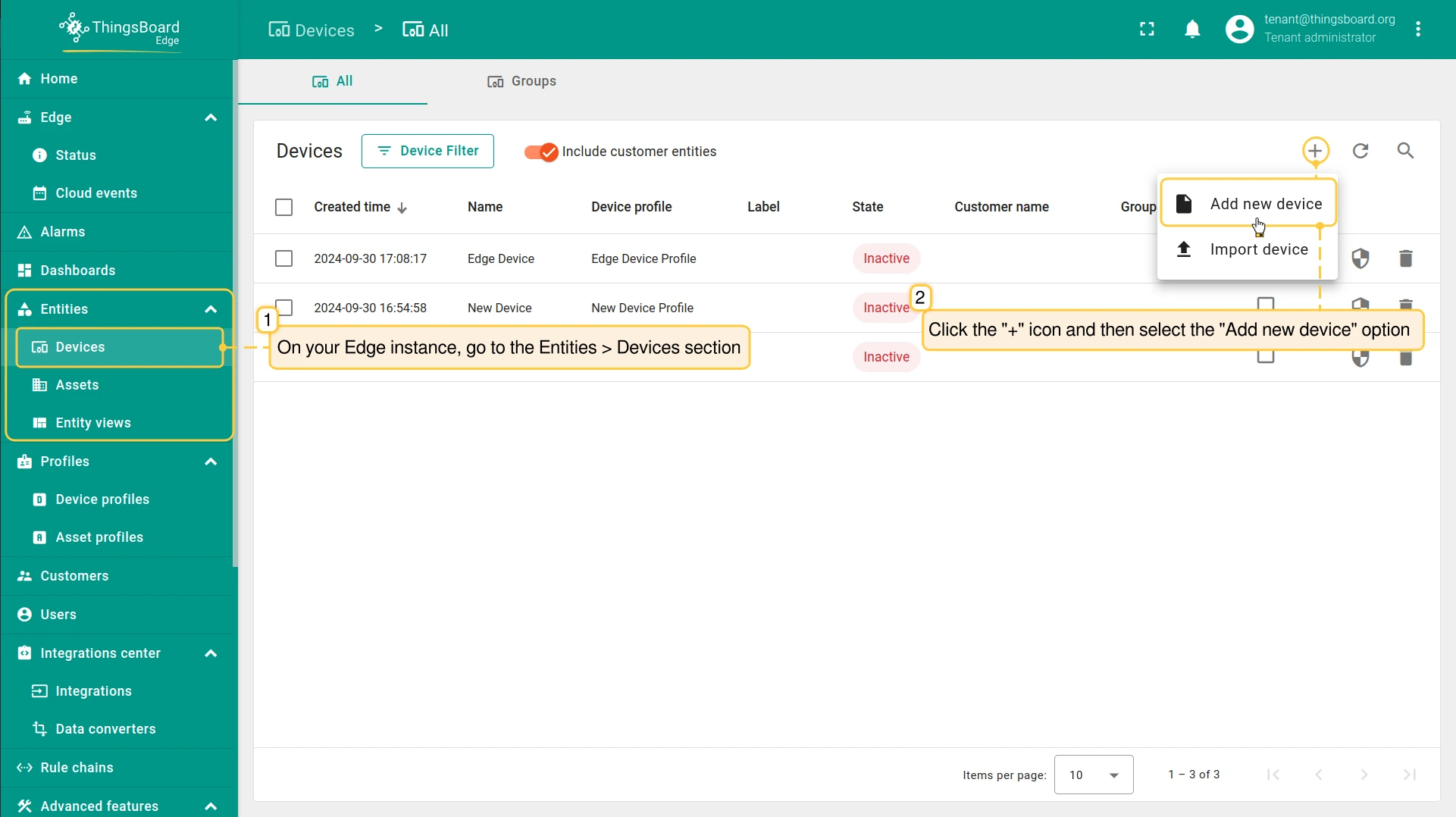Viewport: 1456px width, 817px height.
Task: Open the device search icon
Action: click(1405, 151)
